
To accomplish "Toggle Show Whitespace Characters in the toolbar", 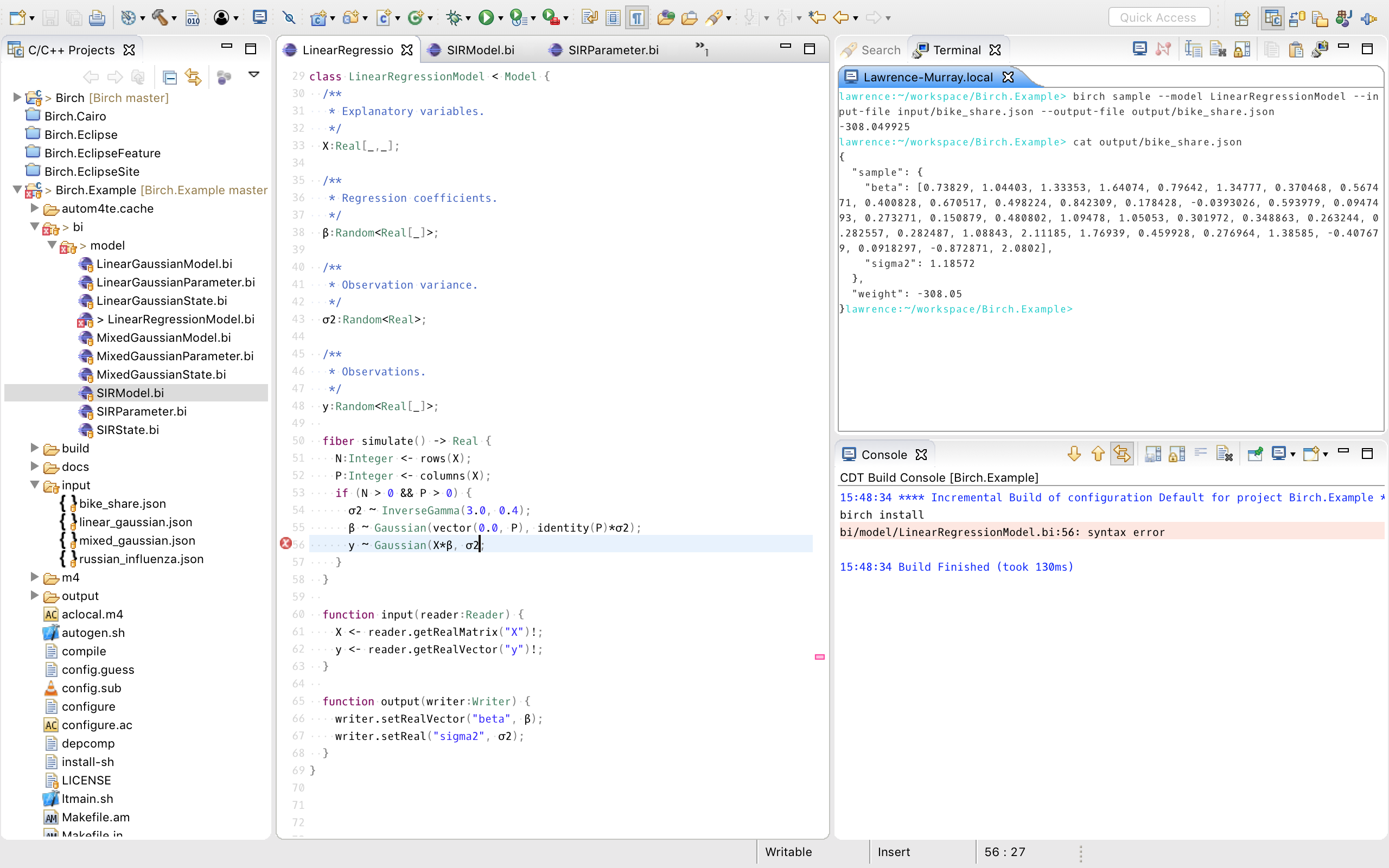I will pyautogui.click(x=637, y=17).
